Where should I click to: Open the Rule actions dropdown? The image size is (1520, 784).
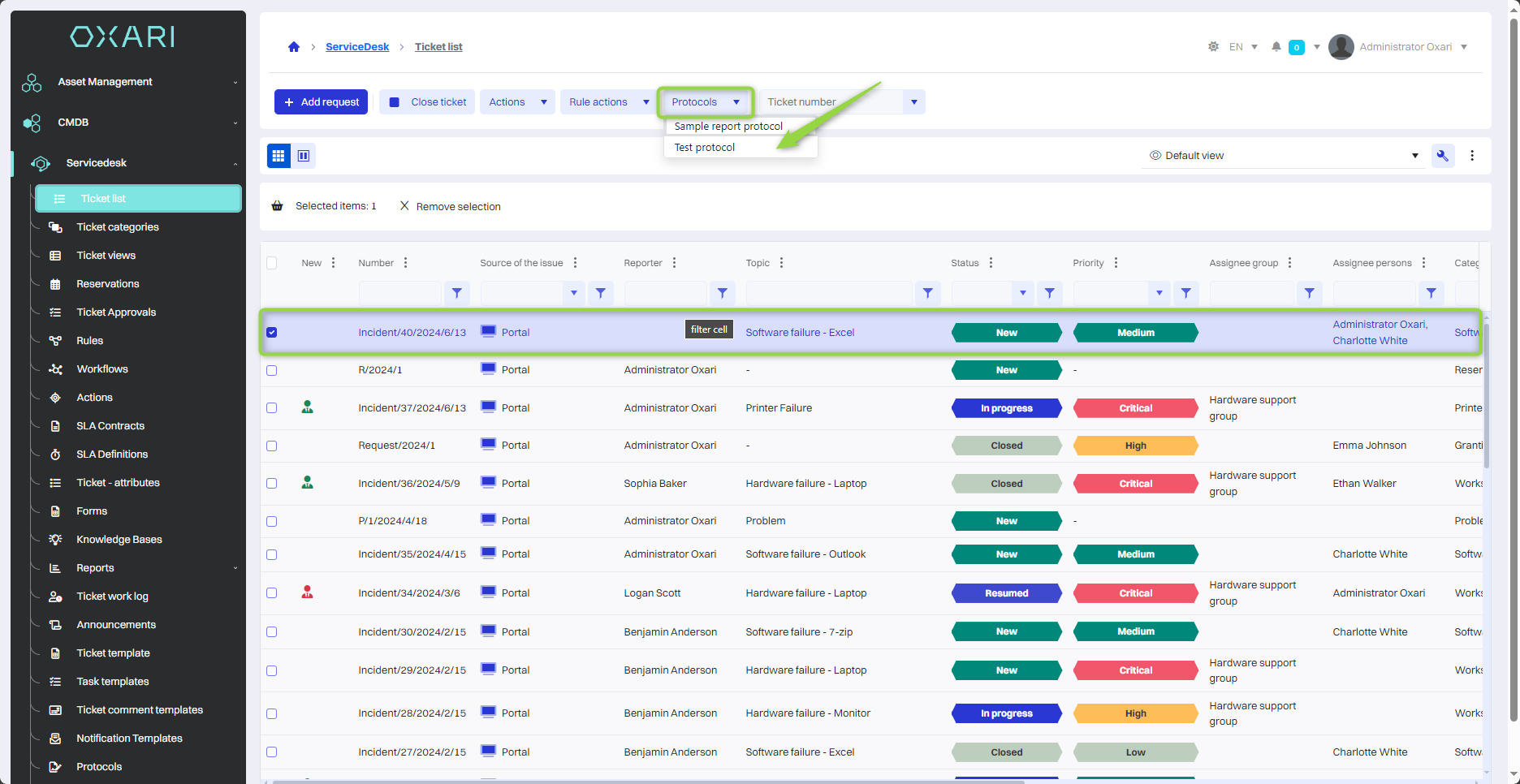[x=608, y=102]
